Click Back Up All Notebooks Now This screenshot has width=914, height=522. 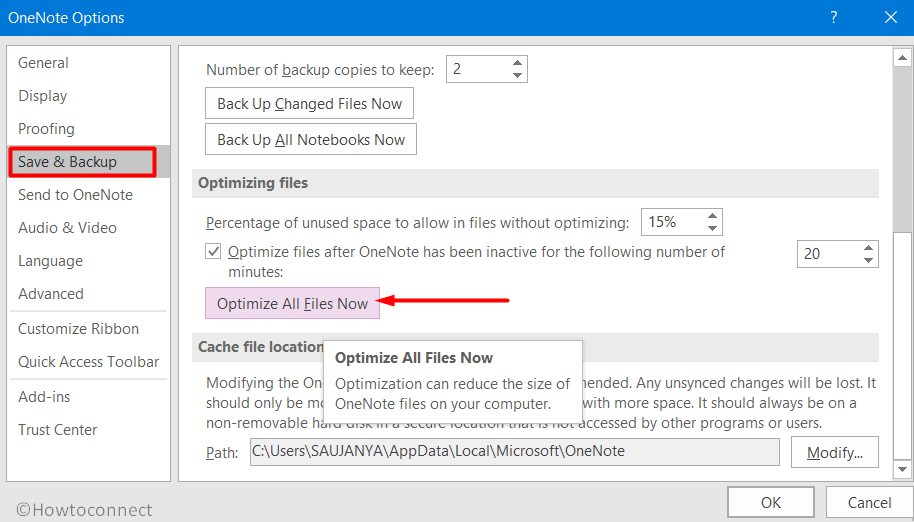[311, 139]
